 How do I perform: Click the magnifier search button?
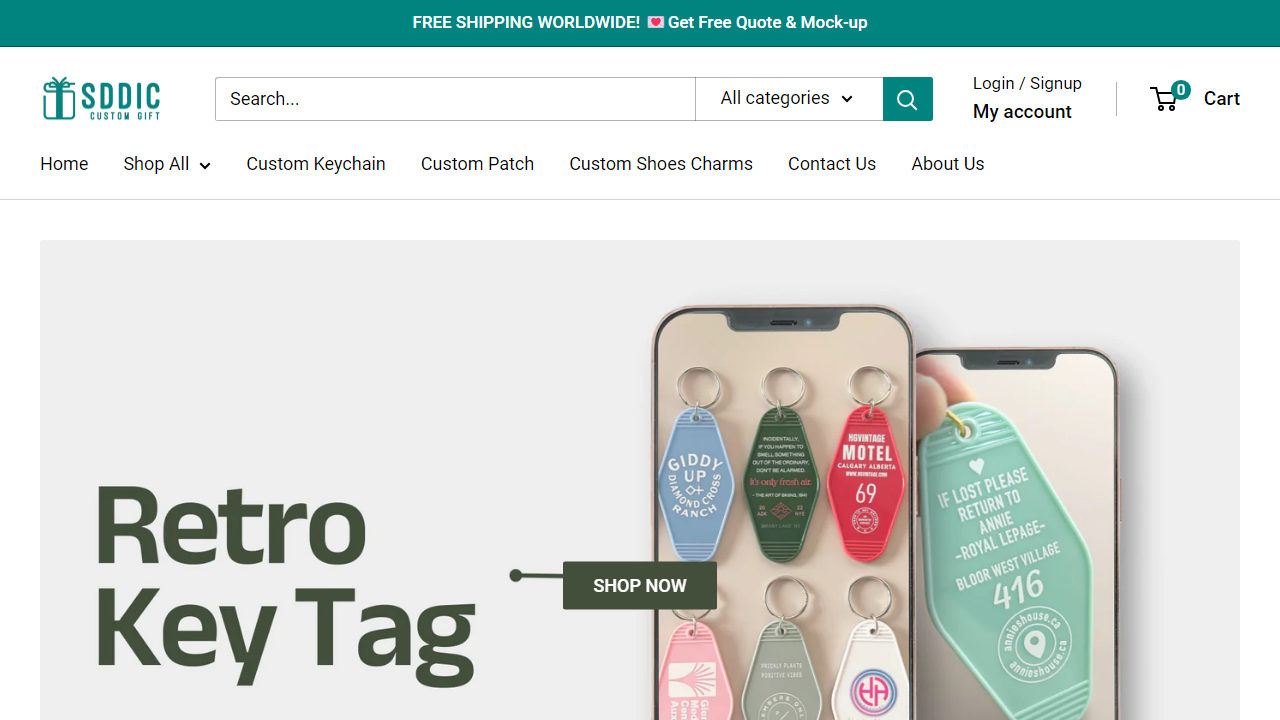click(x=908, y=99)
